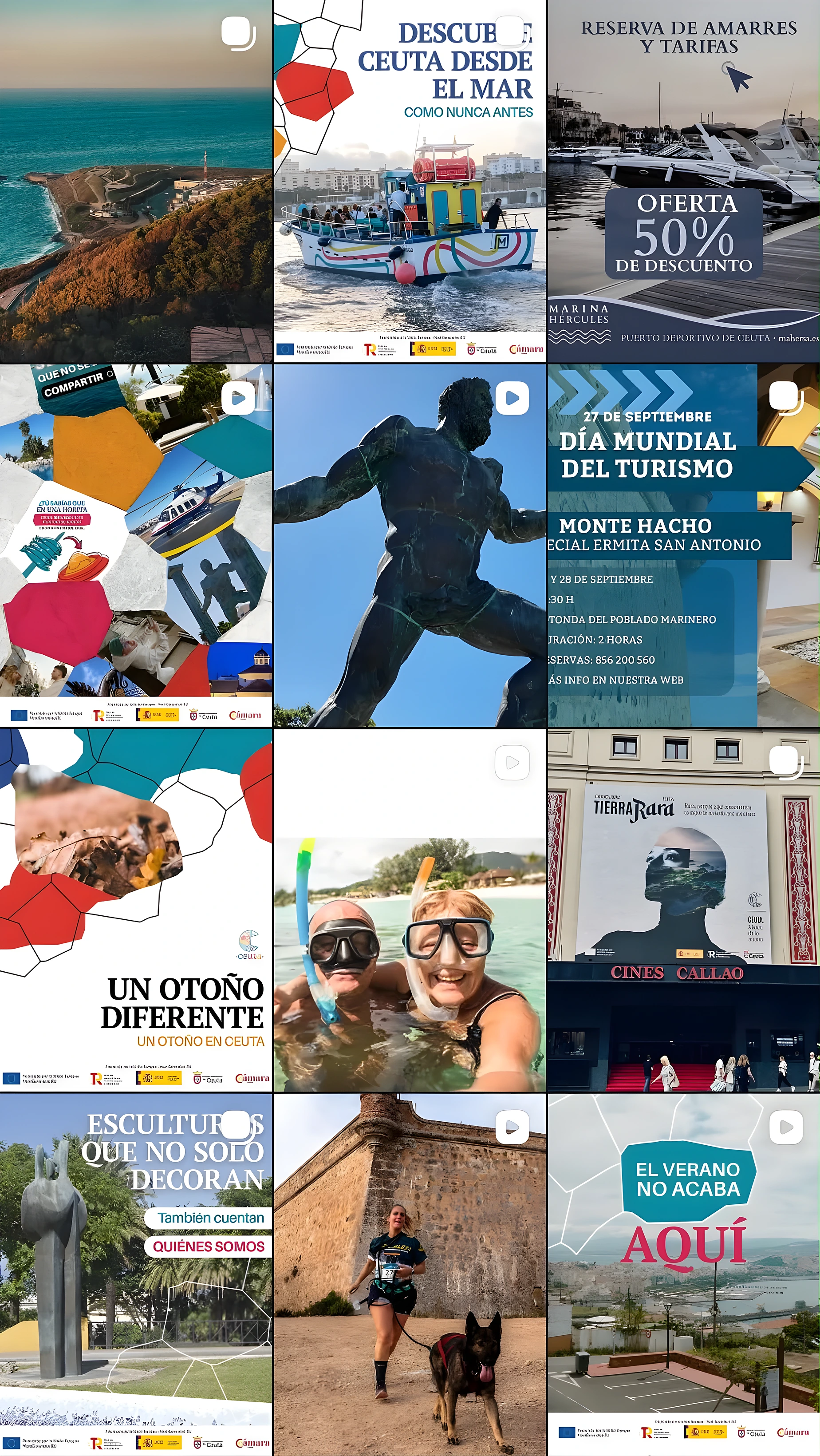Tap reel icon on 'El verano no acaba aquí' post

(786, 1127)
